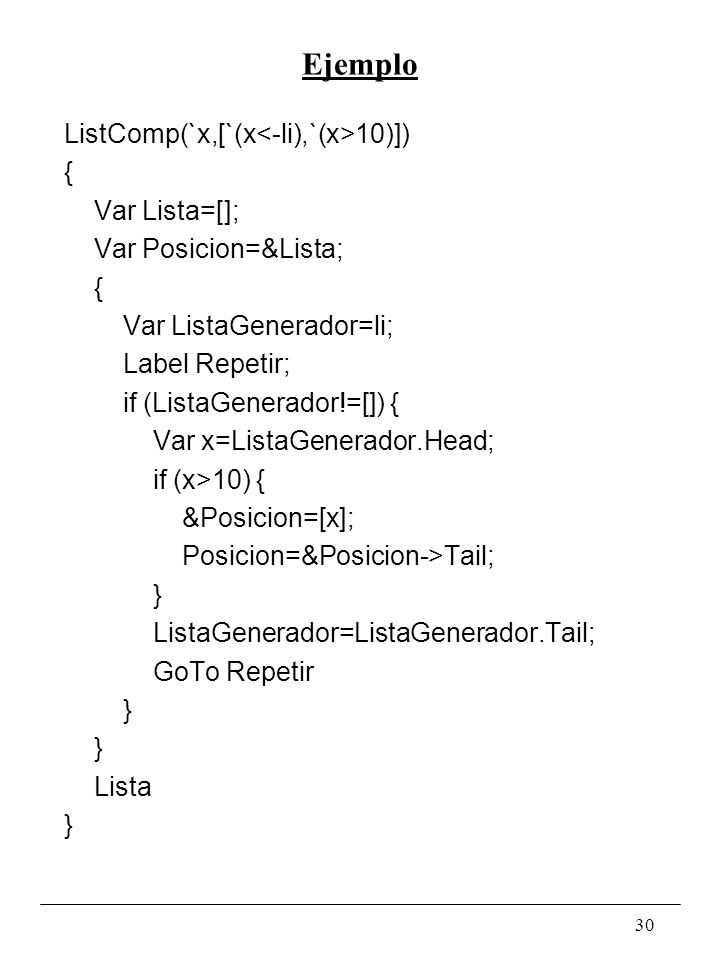720x960 pixels.
Task: Click the closing brace below Posicion->Tail line
Action: click(x=157, y=595)
